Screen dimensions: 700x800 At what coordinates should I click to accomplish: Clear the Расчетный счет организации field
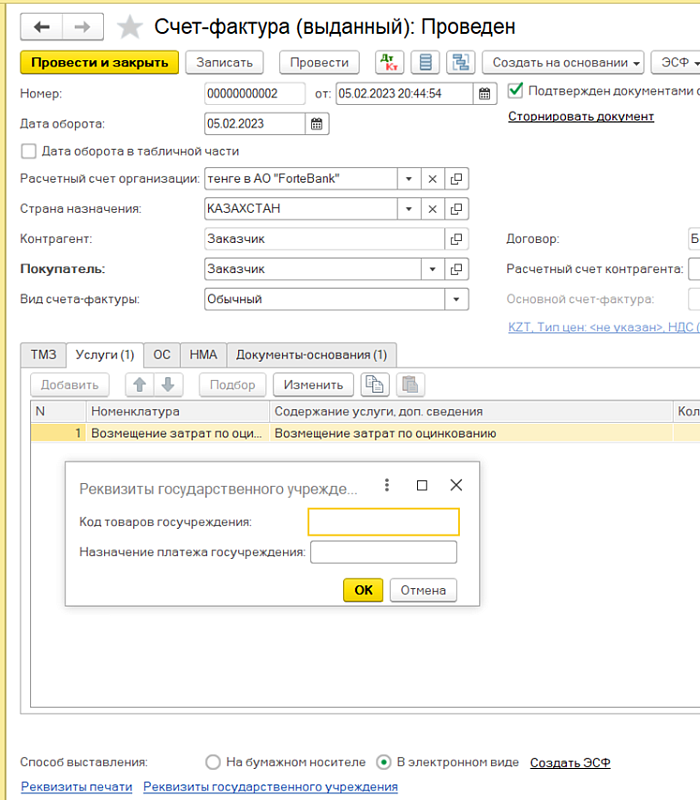tap(433, 179)
